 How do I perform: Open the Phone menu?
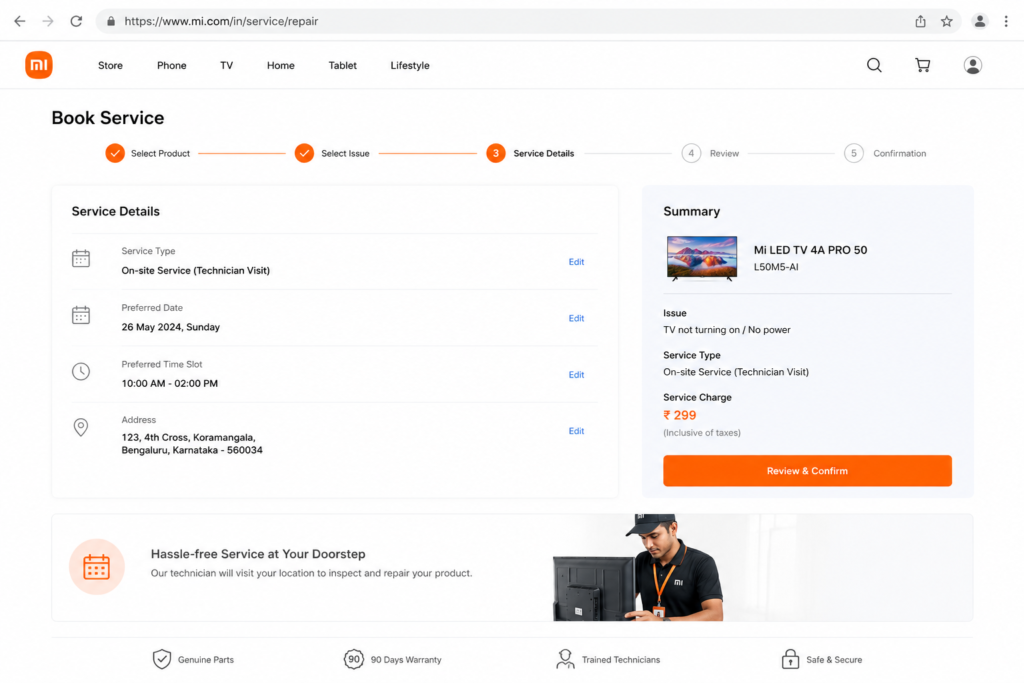coord(172,65)
